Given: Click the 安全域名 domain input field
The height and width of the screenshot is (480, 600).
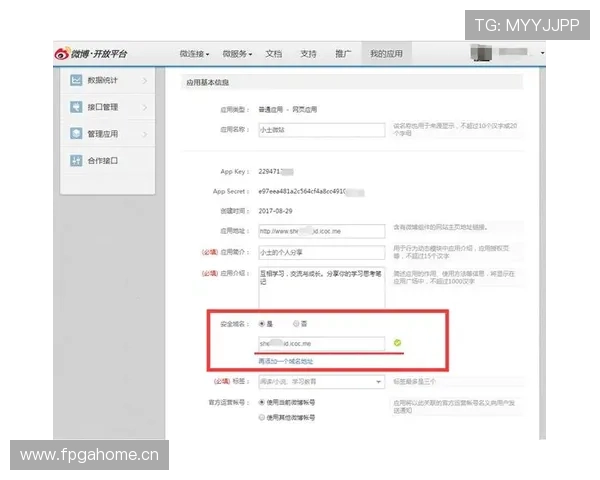Looking at the screenshot, I should pos(322,343).
